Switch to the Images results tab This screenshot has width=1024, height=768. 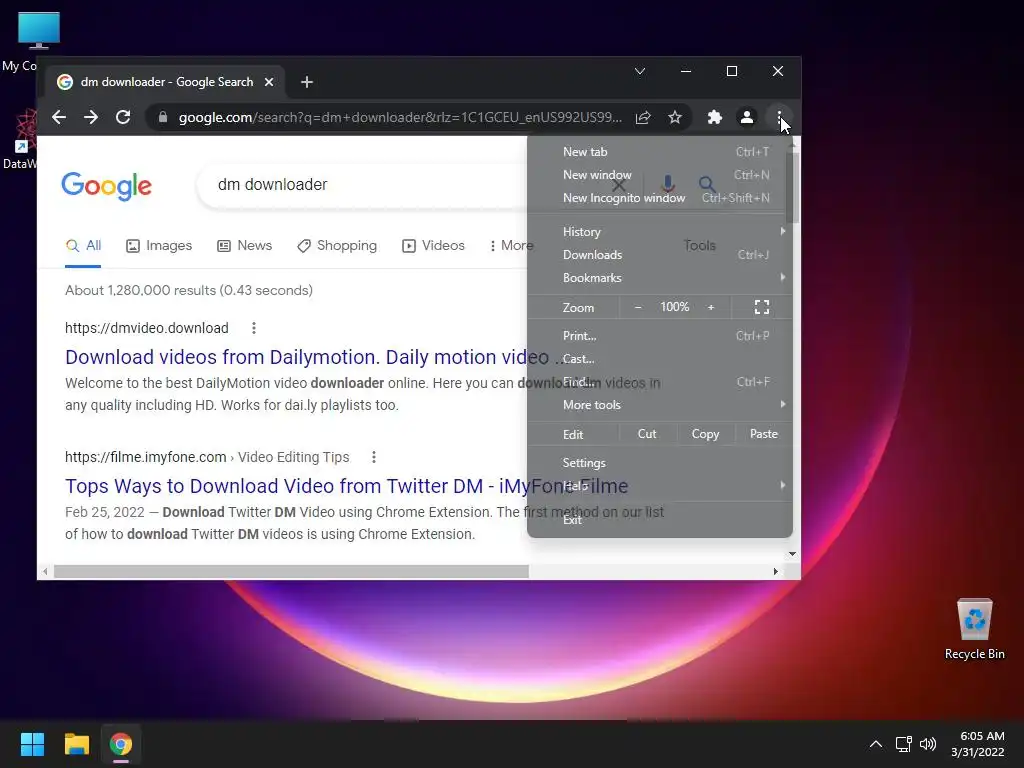click(159, 246)
